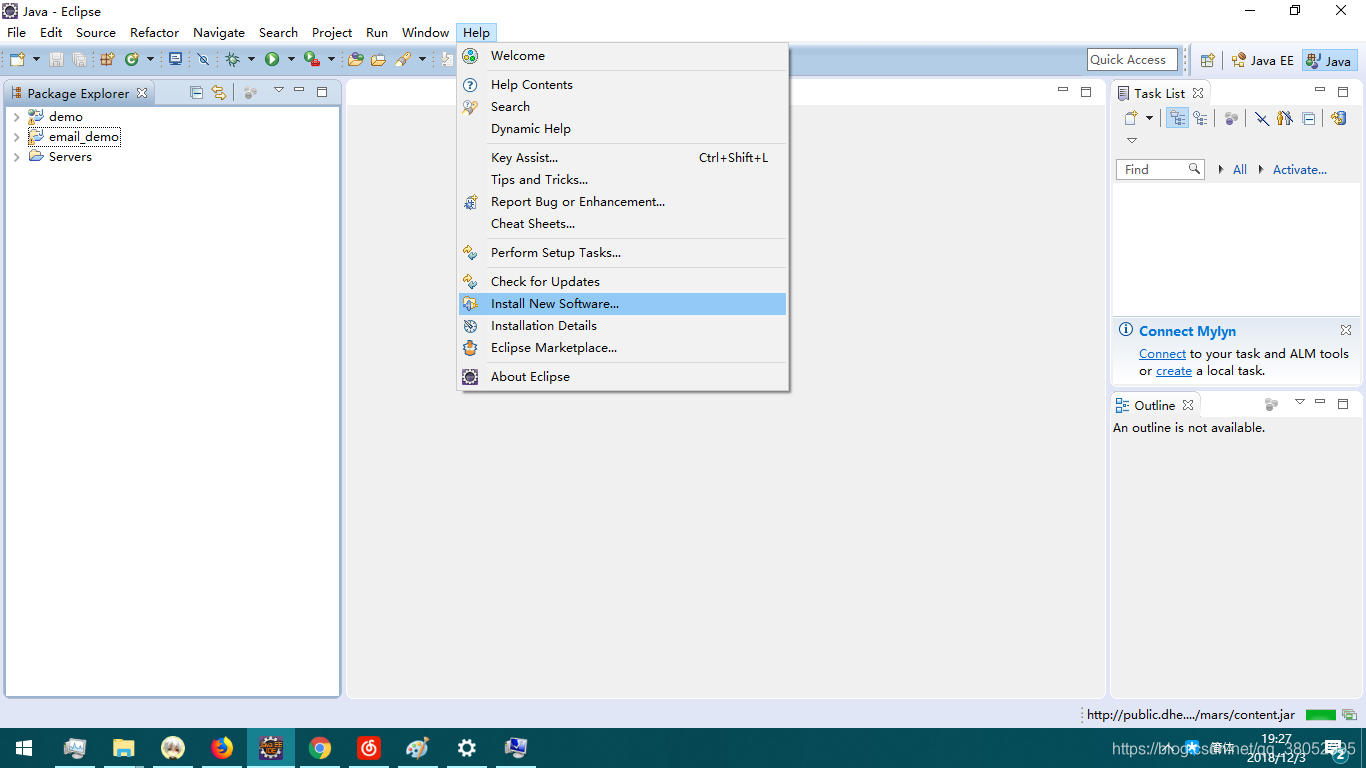This screenshot has width=1366, height=768.
Task: Open the File menu
Action: coord(16,32)
